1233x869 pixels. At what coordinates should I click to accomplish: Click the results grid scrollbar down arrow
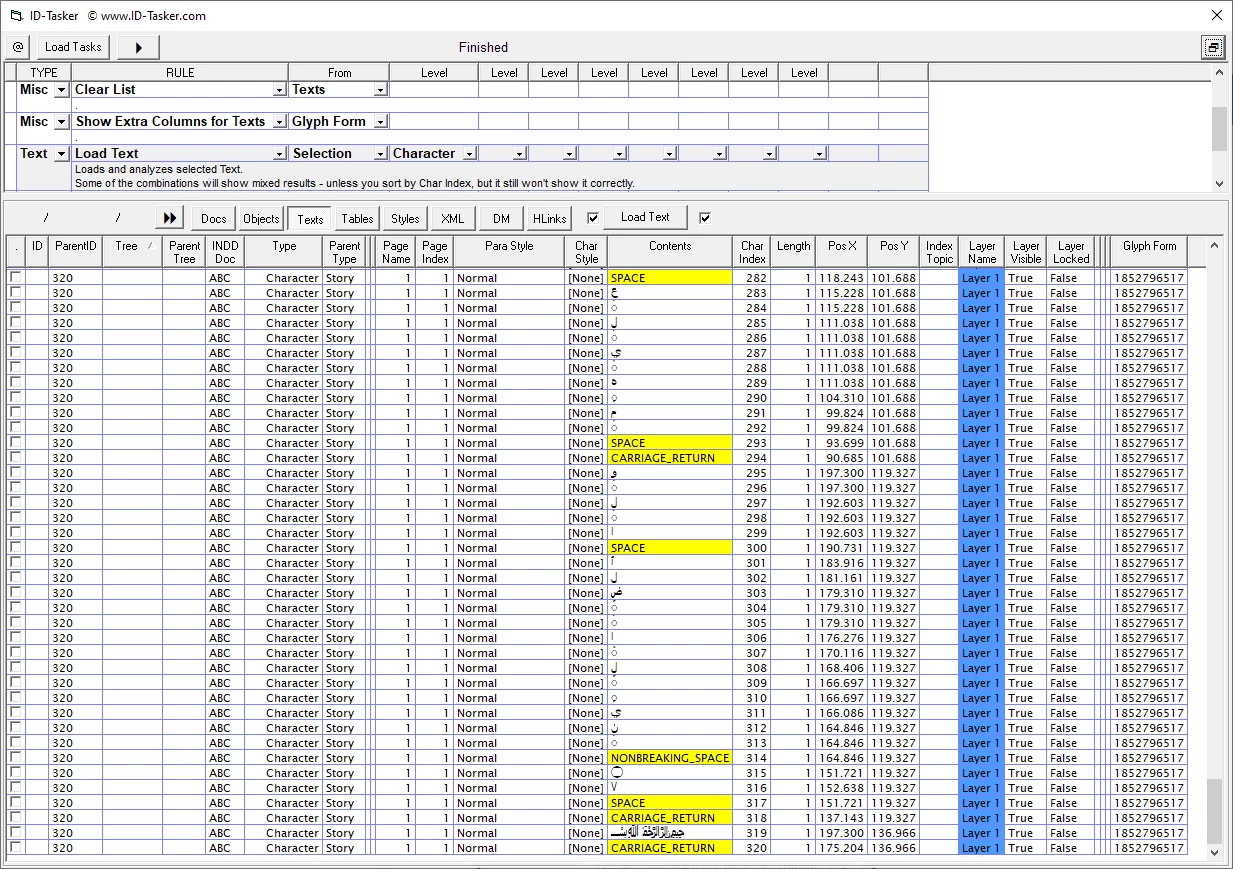[x=1215, y=852]
